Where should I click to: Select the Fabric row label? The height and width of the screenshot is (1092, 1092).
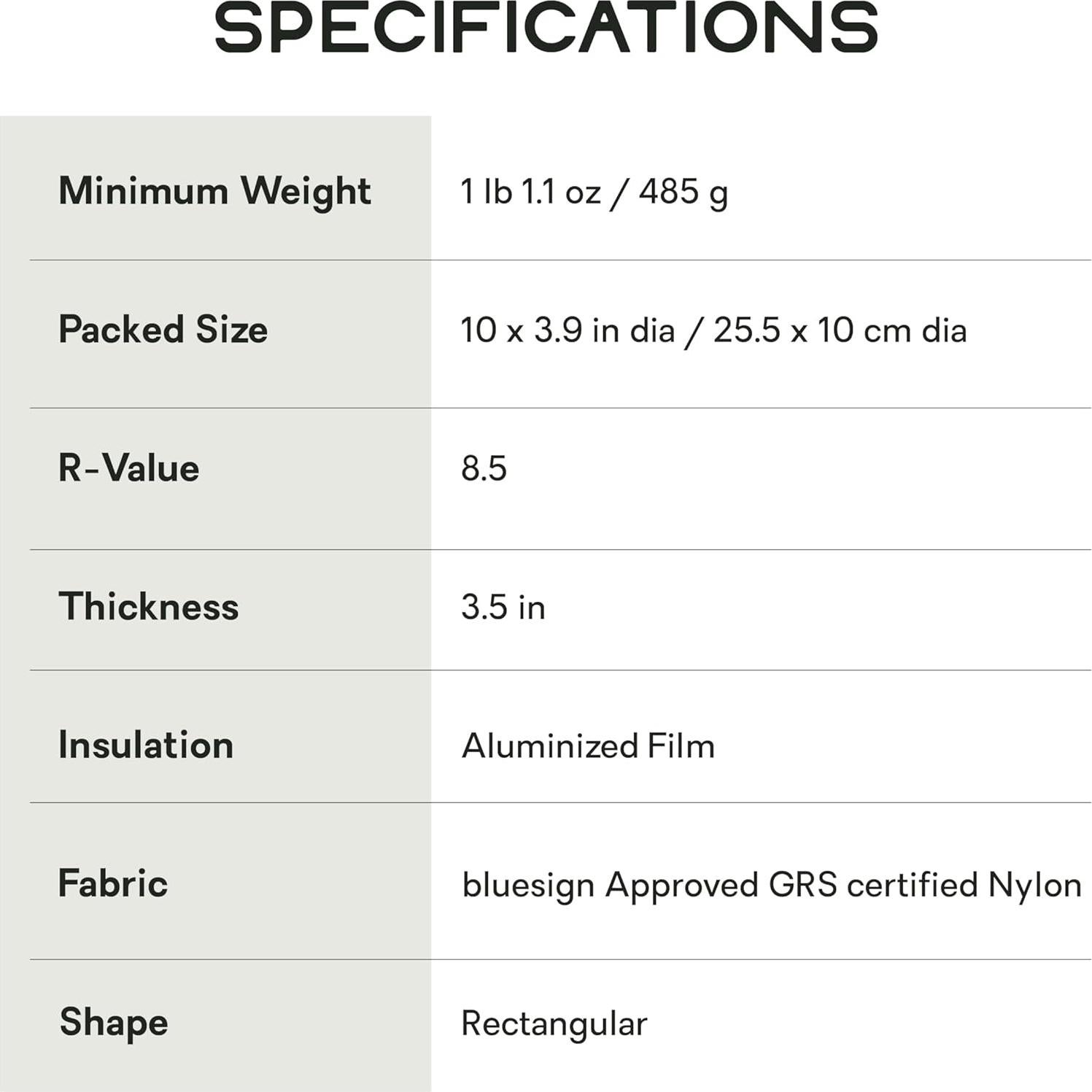coord(113,884)
